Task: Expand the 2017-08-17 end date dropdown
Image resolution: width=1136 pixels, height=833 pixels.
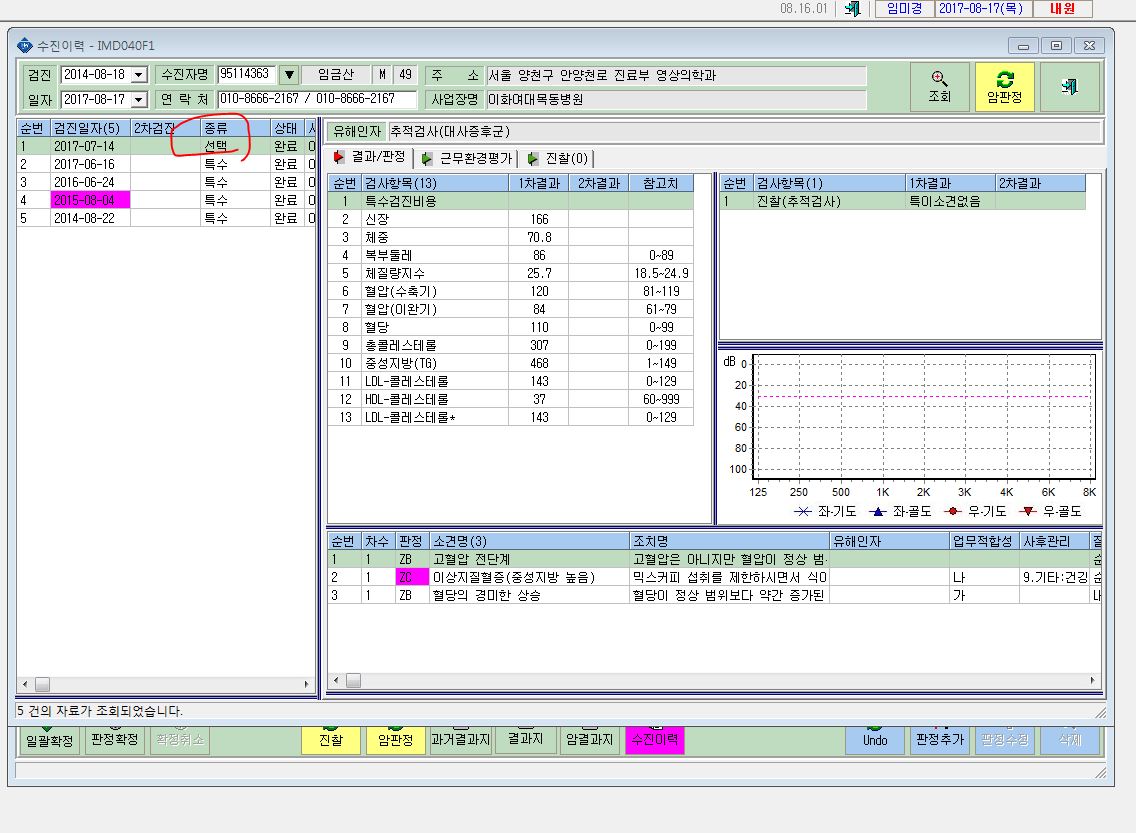Action: pos(138,99)
